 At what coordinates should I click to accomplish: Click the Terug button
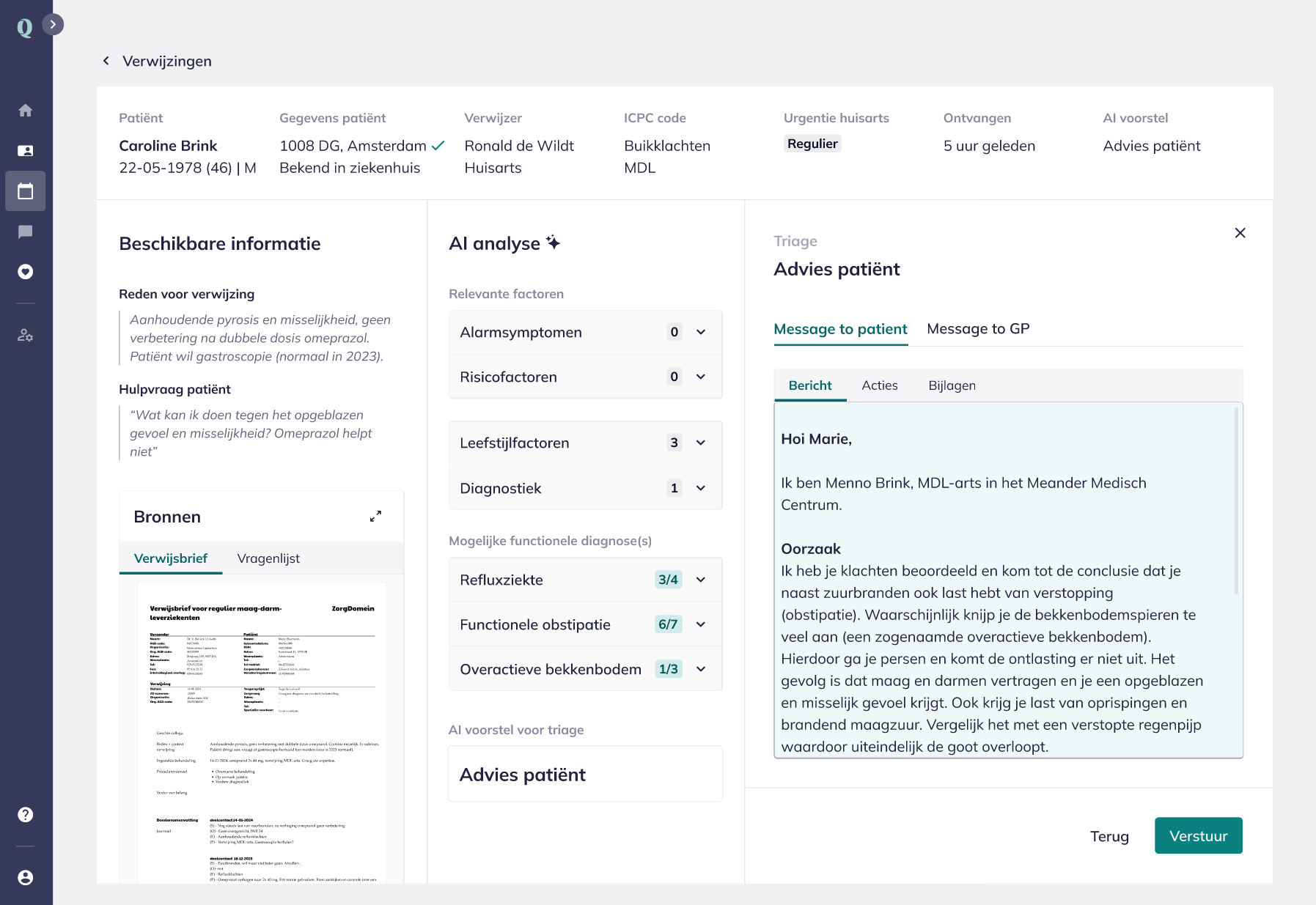pyautogui.click(x=1109, y=836)
